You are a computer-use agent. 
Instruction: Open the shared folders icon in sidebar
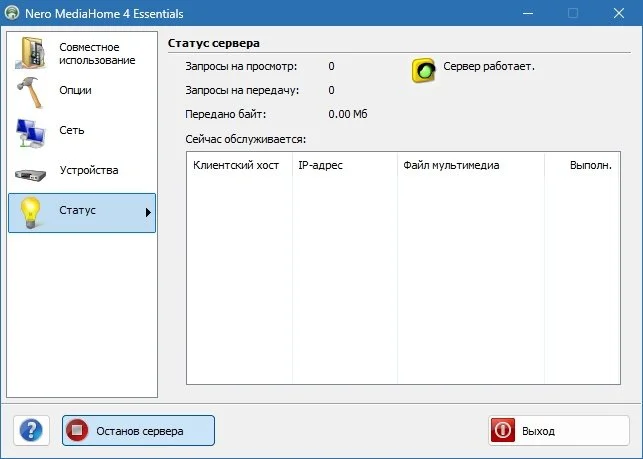(x=30, y=53)
